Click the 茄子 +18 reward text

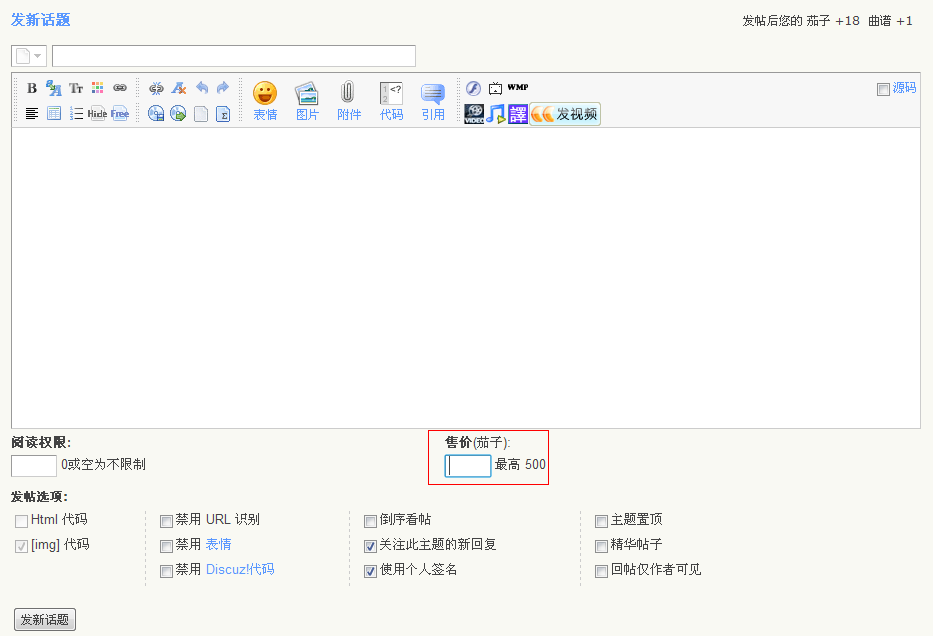833,21
